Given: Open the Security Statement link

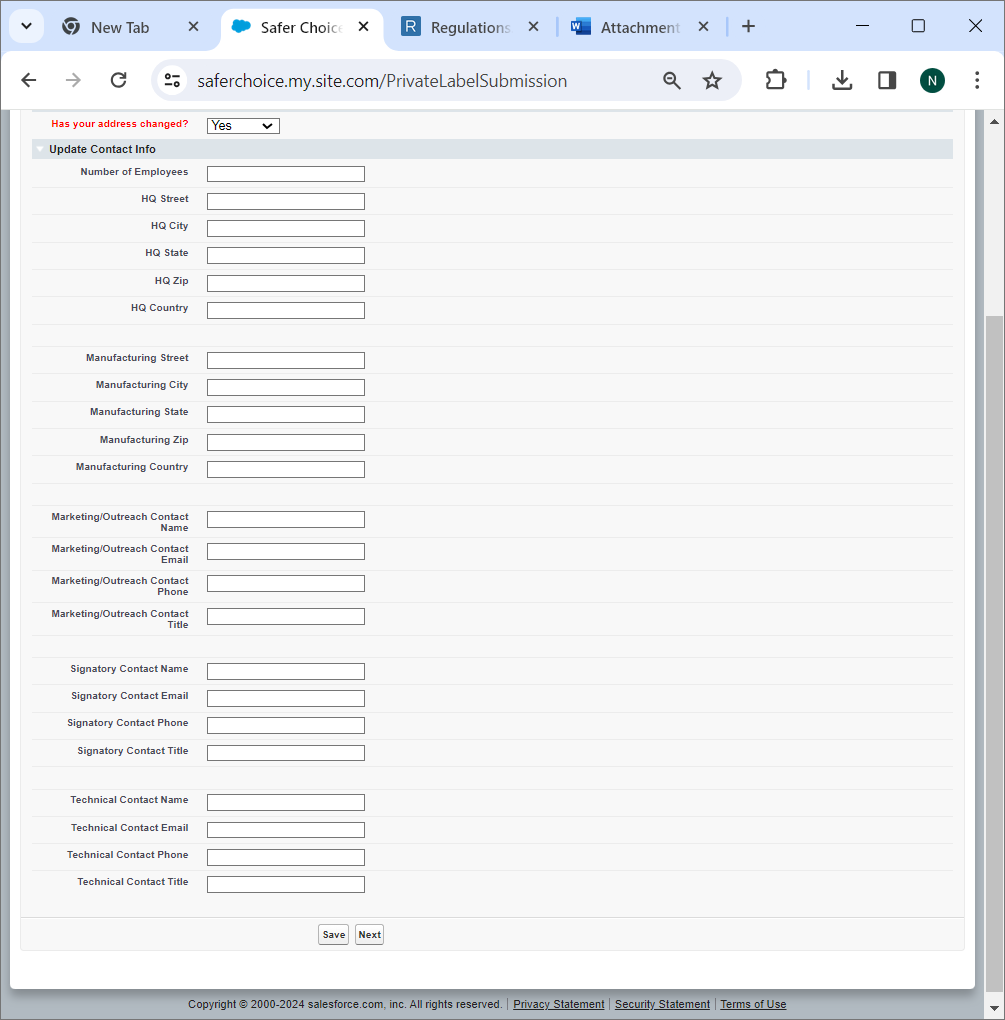Looking at the screenshot, I should pyautogui.click(x=662, y=1004).
